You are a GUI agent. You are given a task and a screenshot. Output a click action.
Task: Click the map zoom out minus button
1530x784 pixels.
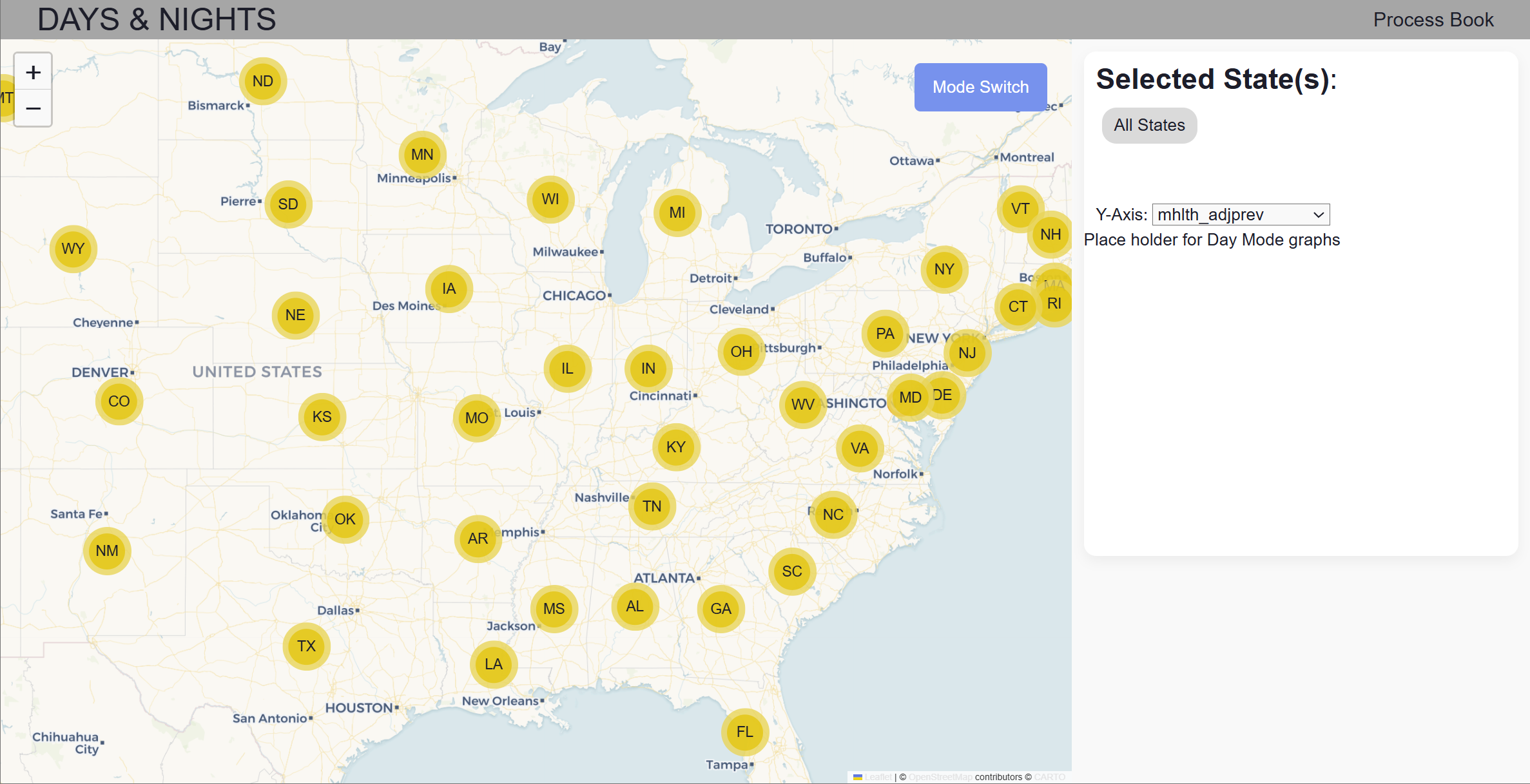[33, 108]
